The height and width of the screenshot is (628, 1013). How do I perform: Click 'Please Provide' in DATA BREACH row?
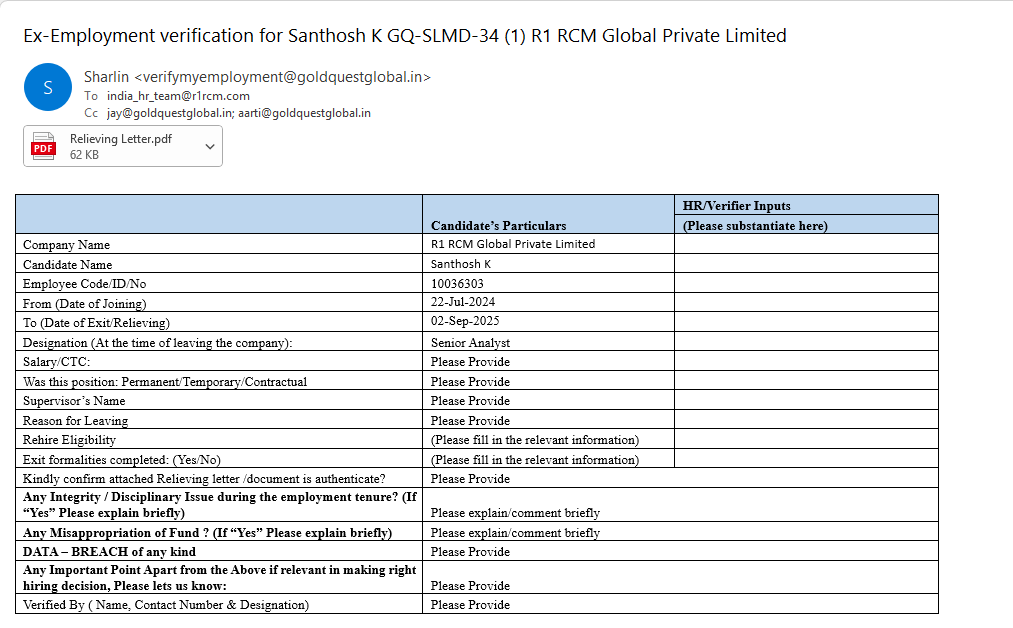pyautogui.click(x=470, y=552)
